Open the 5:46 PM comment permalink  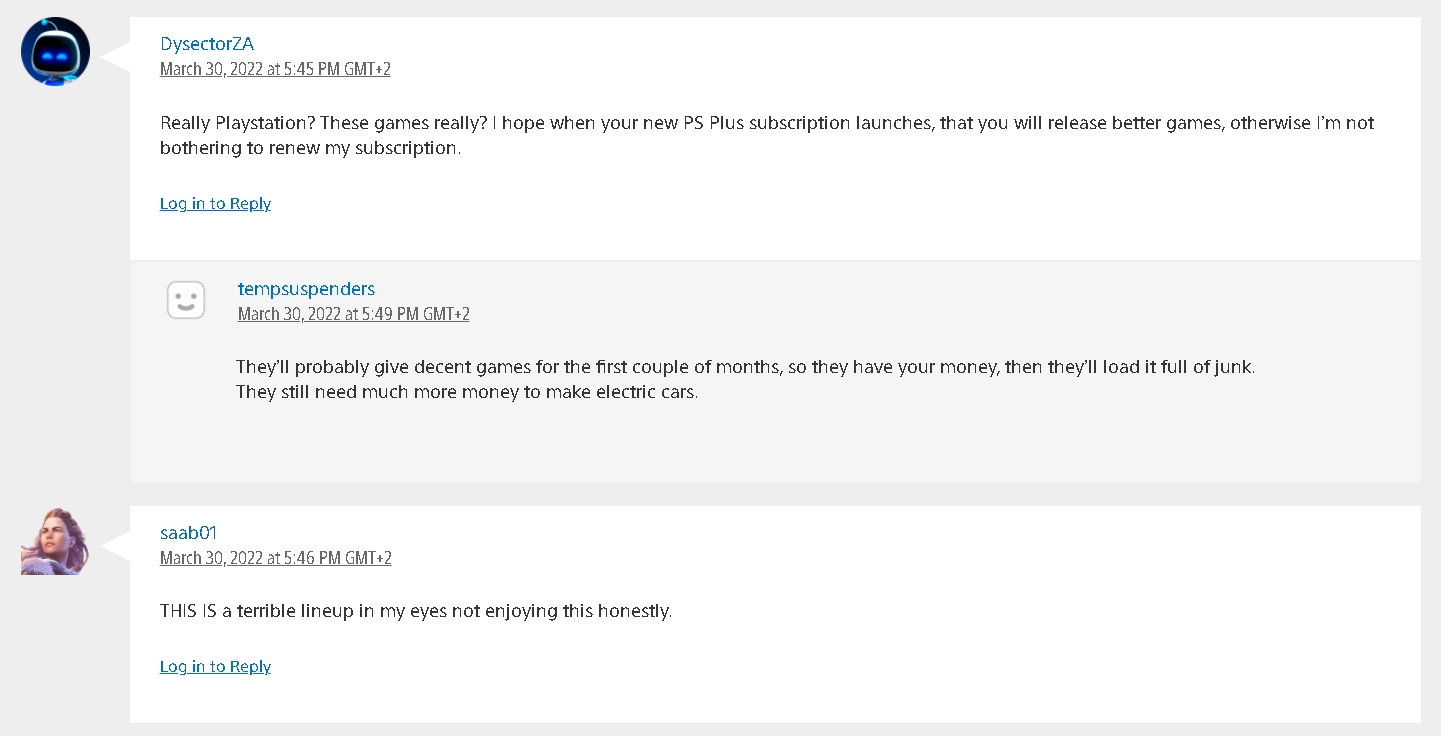(275, 558)
